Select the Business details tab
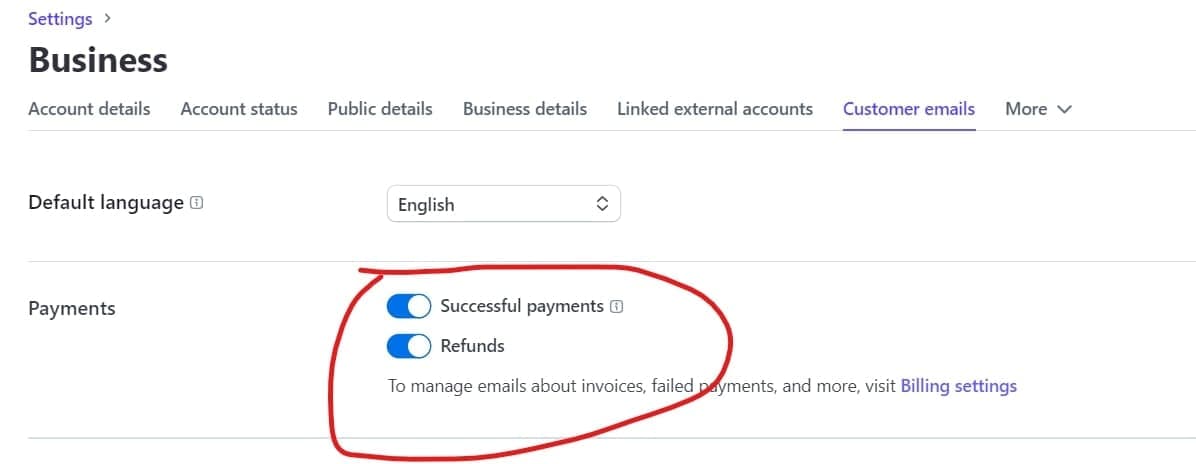Image resolution: width=1196 pixels, height=464 pixels. pyautogui.click(x=525, y=109)
